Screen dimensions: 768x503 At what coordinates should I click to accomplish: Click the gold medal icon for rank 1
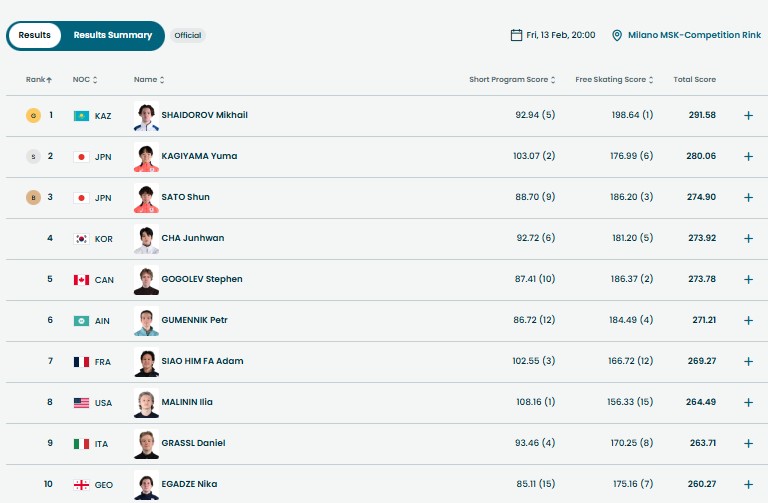coord(32,115)
